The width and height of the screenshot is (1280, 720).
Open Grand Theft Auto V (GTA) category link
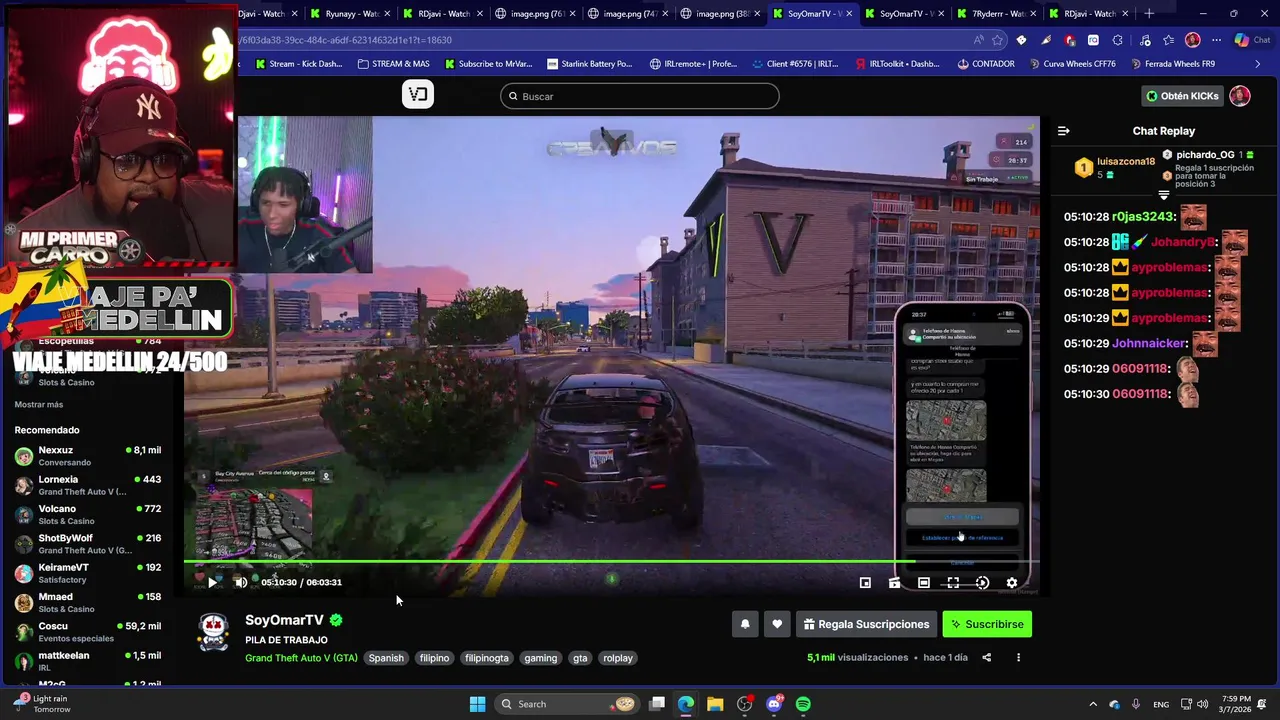click(x=301, y=658)
